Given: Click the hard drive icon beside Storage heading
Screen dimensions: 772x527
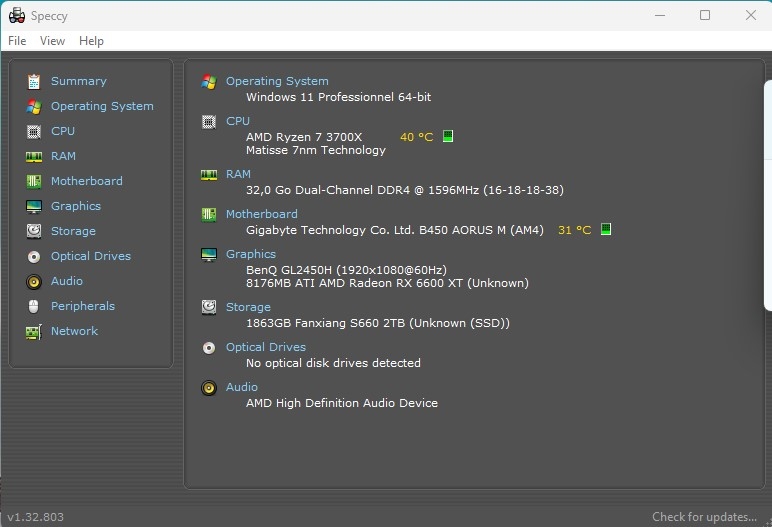Looking at the screenshot, I should coord(209,307).
